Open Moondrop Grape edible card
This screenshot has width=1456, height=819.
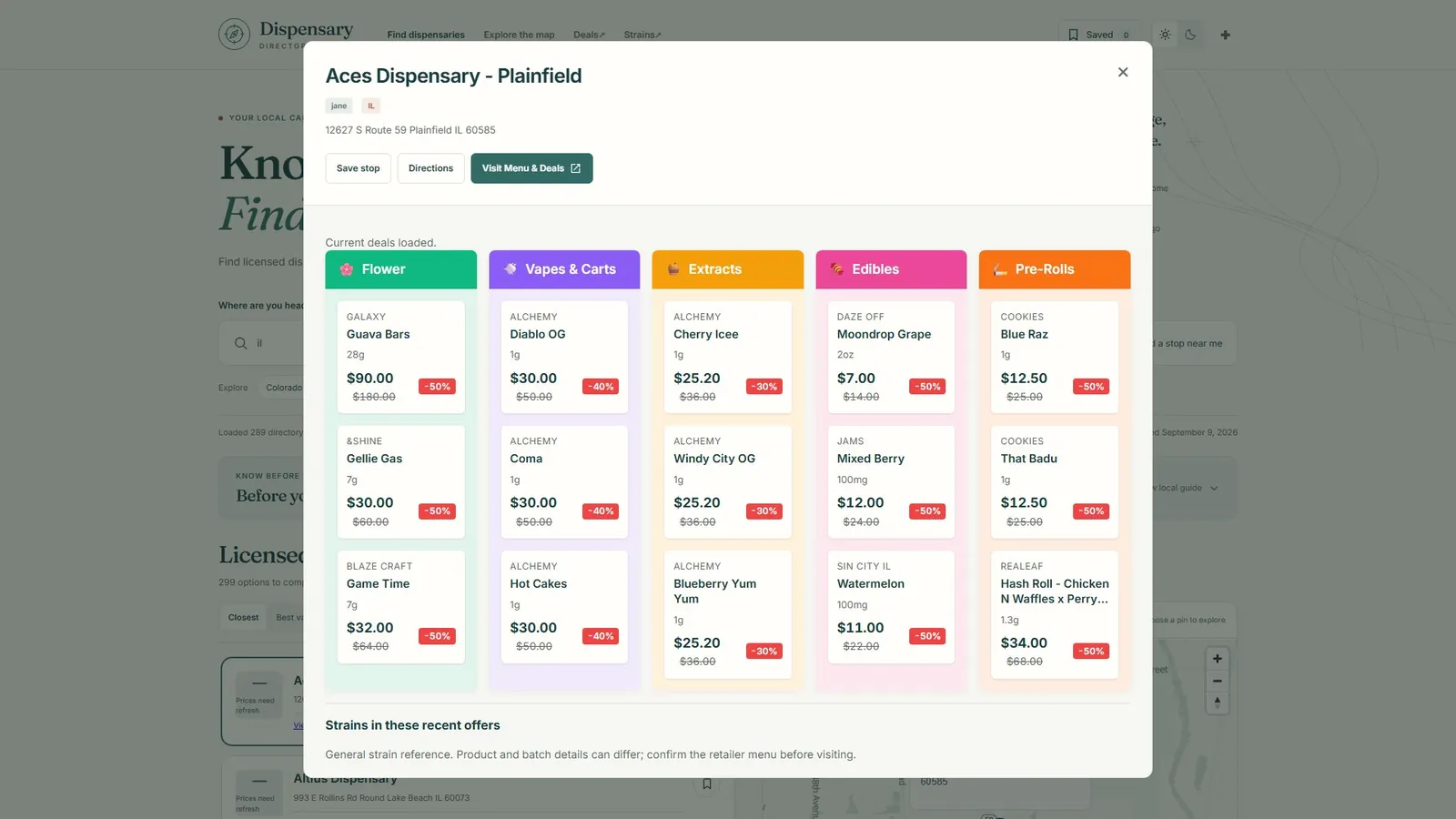coord(891,357)
